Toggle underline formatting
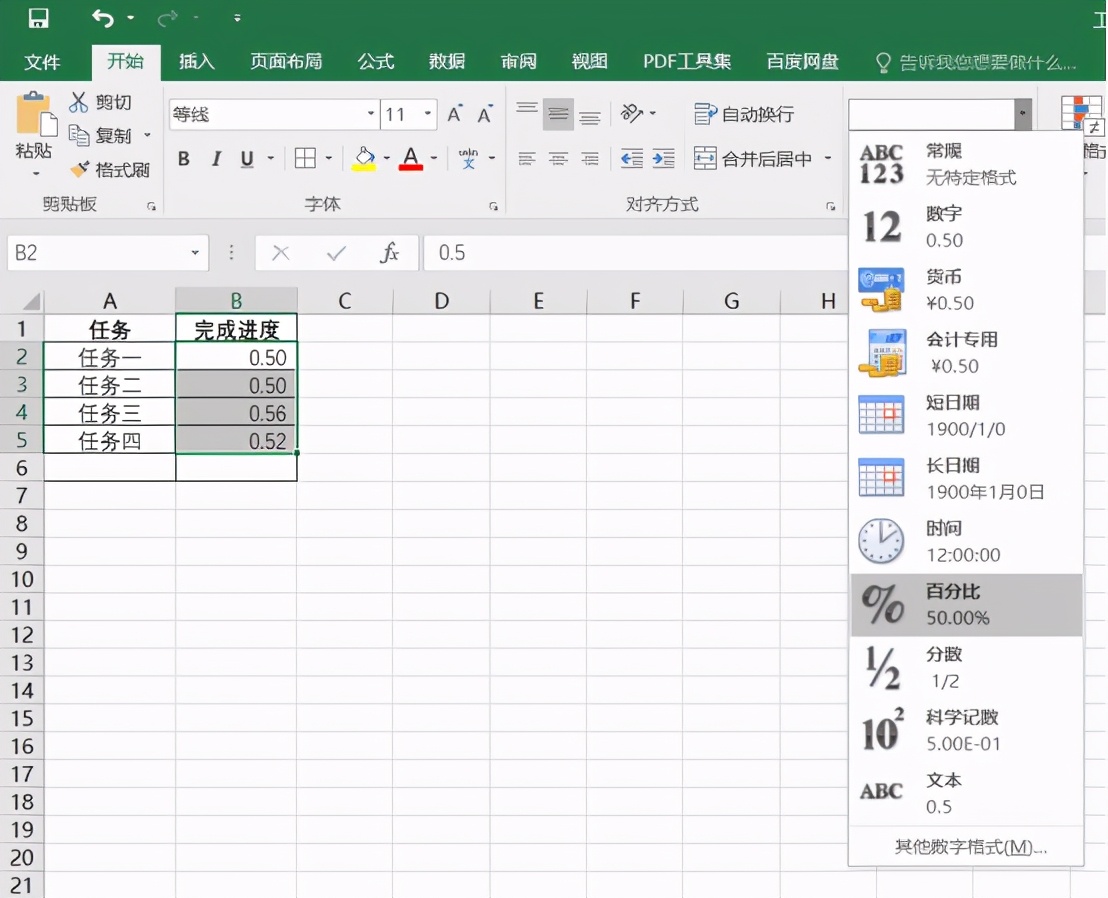 coord(247,159)
